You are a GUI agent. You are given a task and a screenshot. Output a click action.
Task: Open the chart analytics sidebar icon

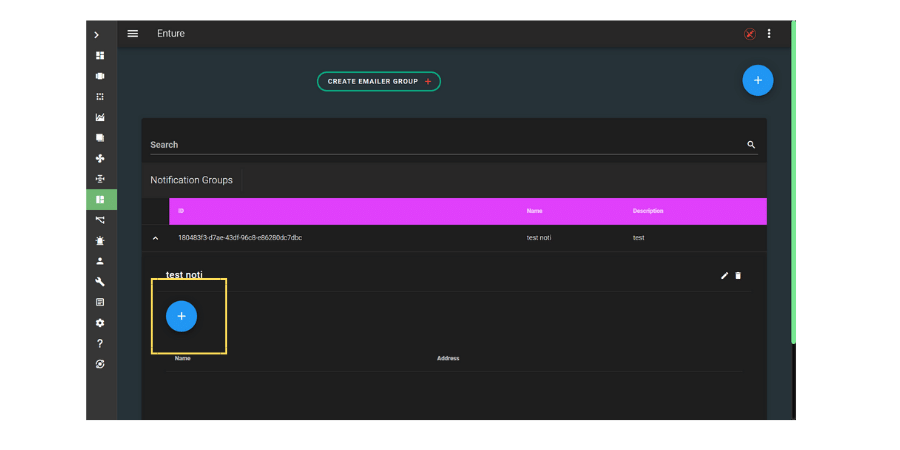click(x=100, y=117)
